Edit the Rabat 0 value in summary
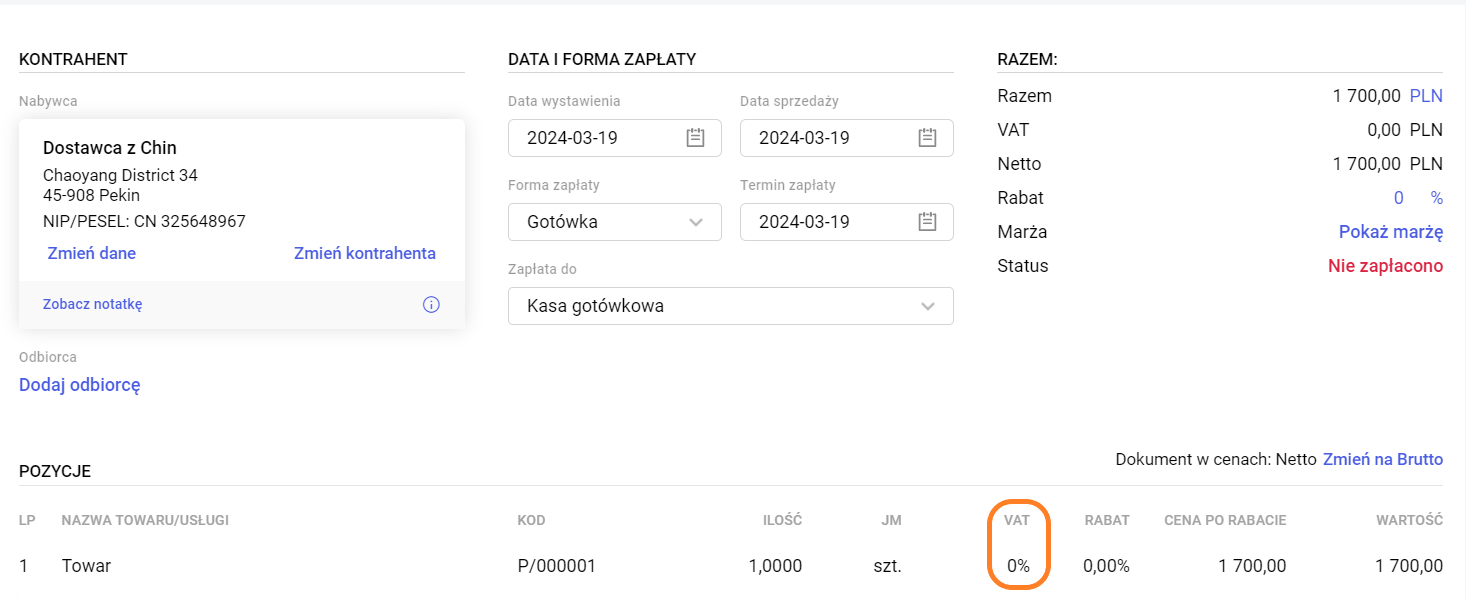This screenshot has width=1466, height=599. pos(1399,198)
